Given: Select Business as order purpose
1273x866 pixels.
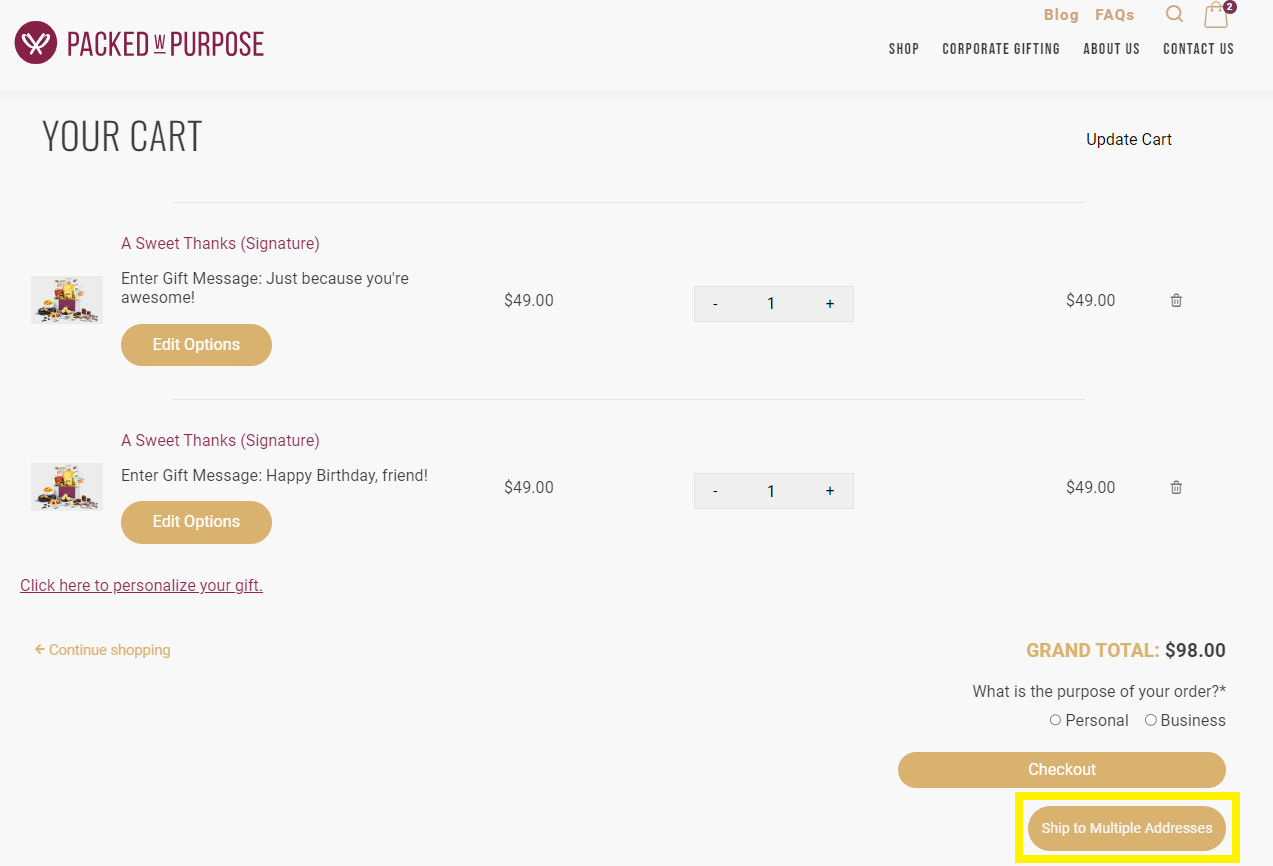Looking at the screenshot, I should coord(1150,719).
